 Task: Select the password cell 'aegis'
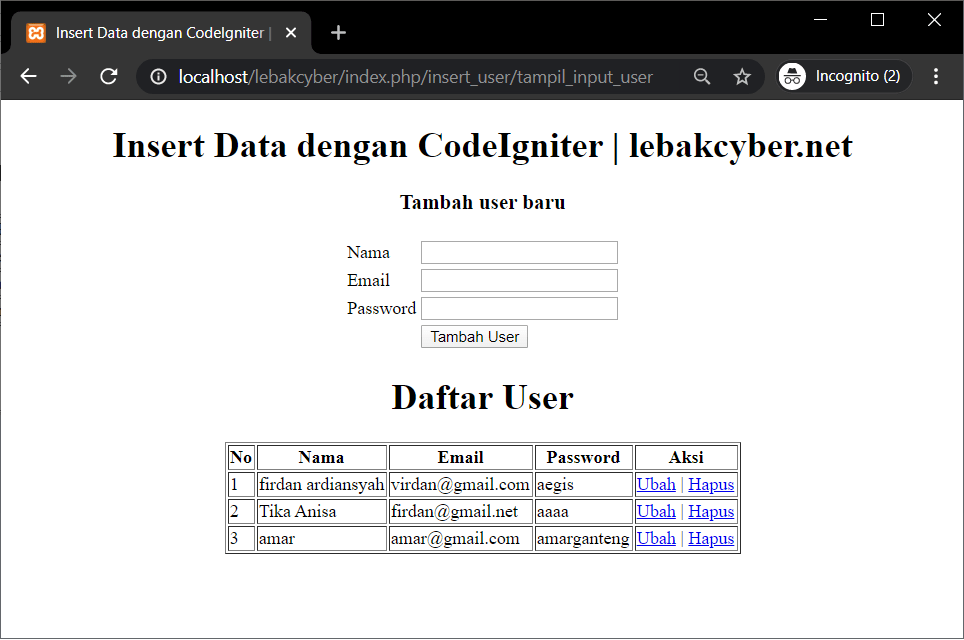coord(583,484)
